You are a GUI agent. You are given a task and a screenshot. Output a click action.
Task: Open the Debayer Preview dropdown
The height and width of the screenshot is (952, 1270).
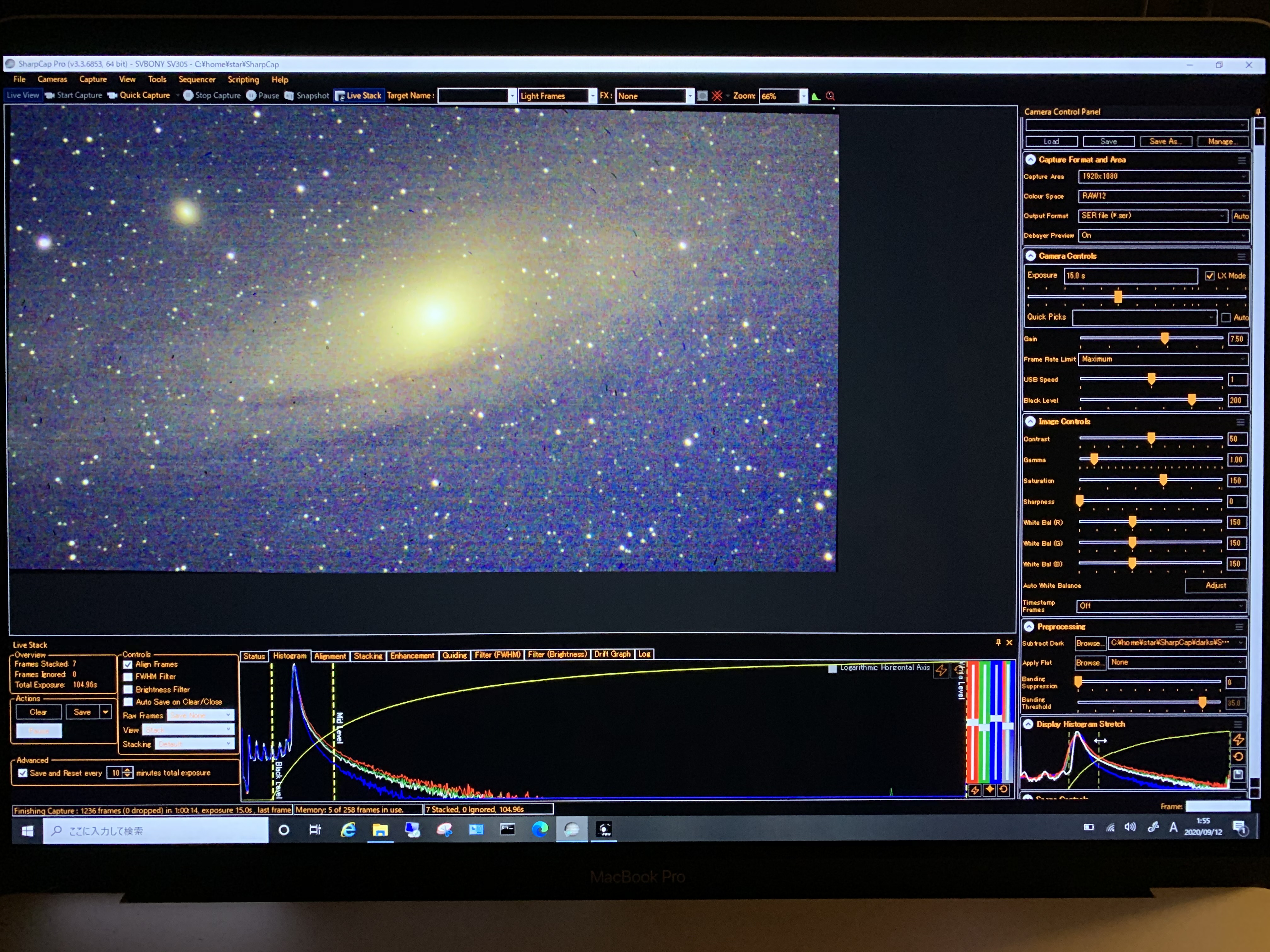coord(1164,235)
